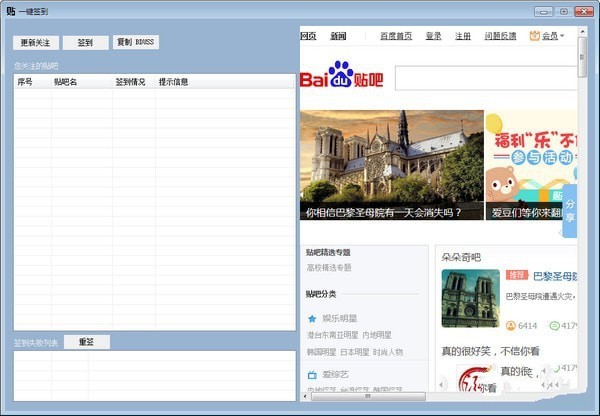
Task: Click the horizontal scrollbar thumb
Action: pyautogui.click(x=368, y=396)
